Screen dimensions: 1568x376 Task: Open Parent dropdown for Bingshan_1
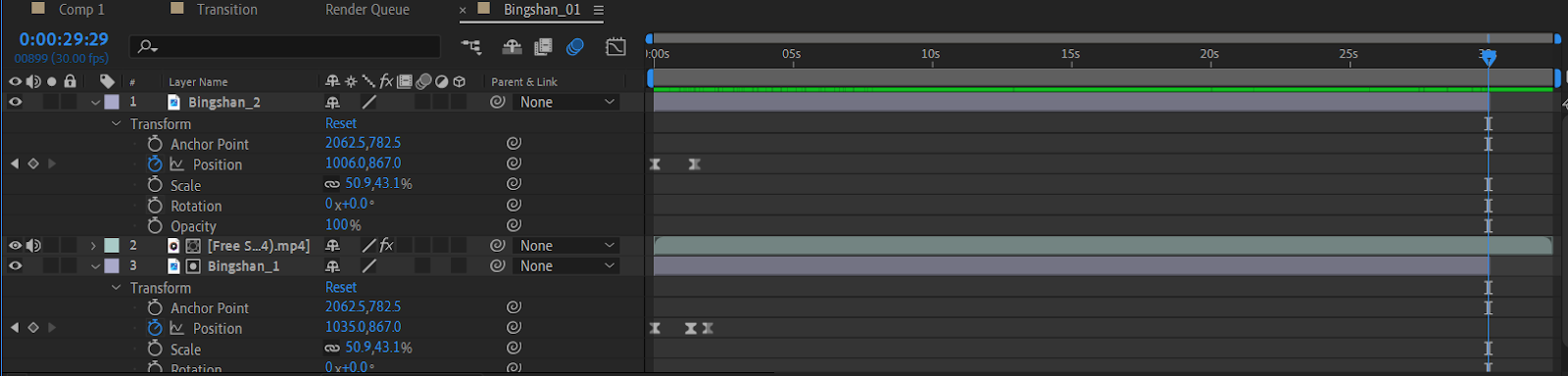click(567, 265)
